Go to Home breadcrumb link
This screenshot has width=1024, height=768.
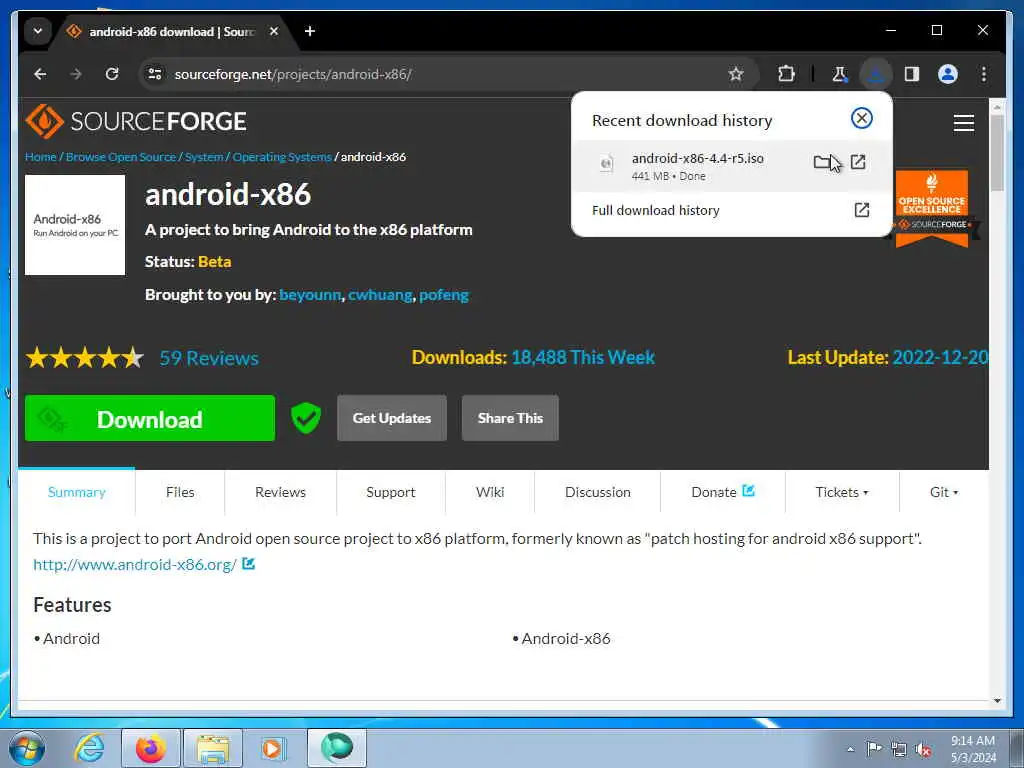click(x=40, y=157)
